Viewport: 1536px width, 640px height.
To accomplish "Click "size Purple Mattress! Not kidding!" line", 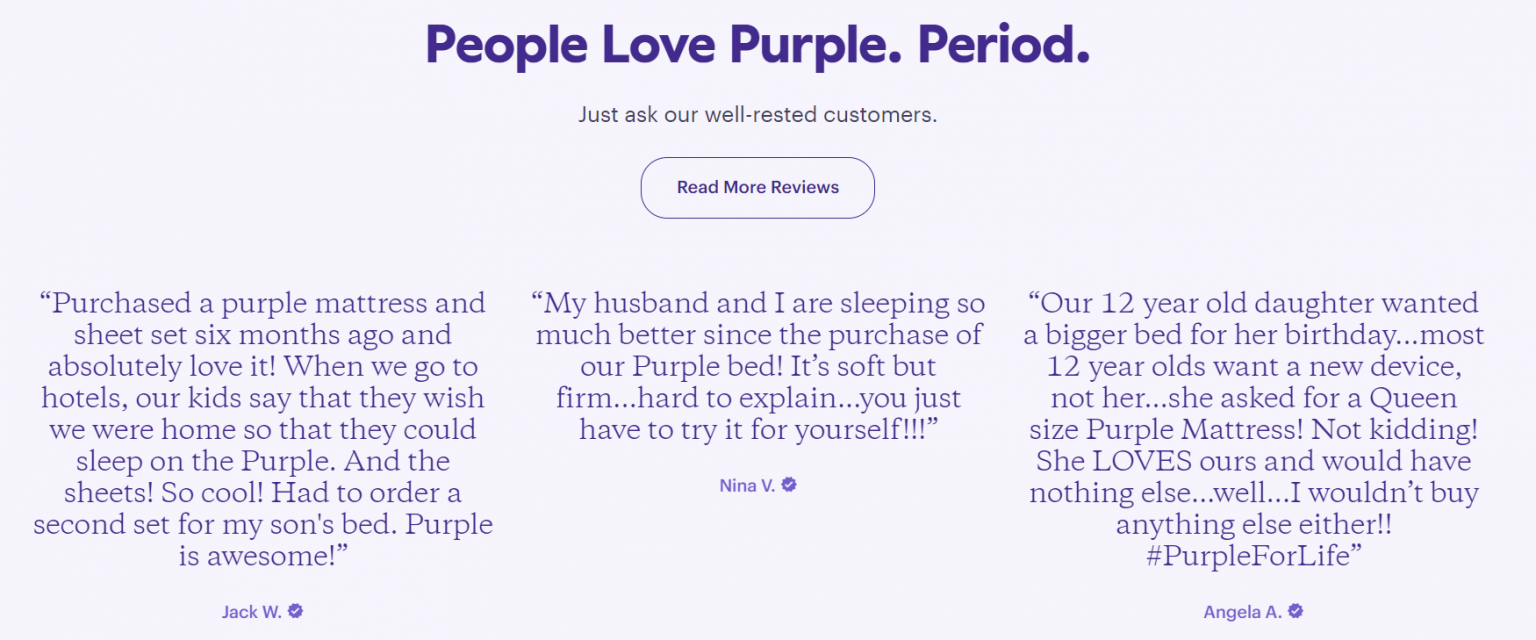I will point(1253,430).
